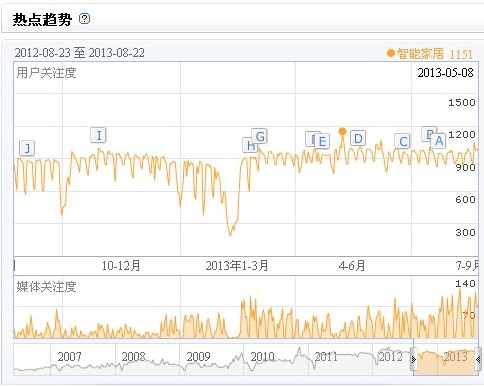Grab right range slider handle

coord(478,359)
